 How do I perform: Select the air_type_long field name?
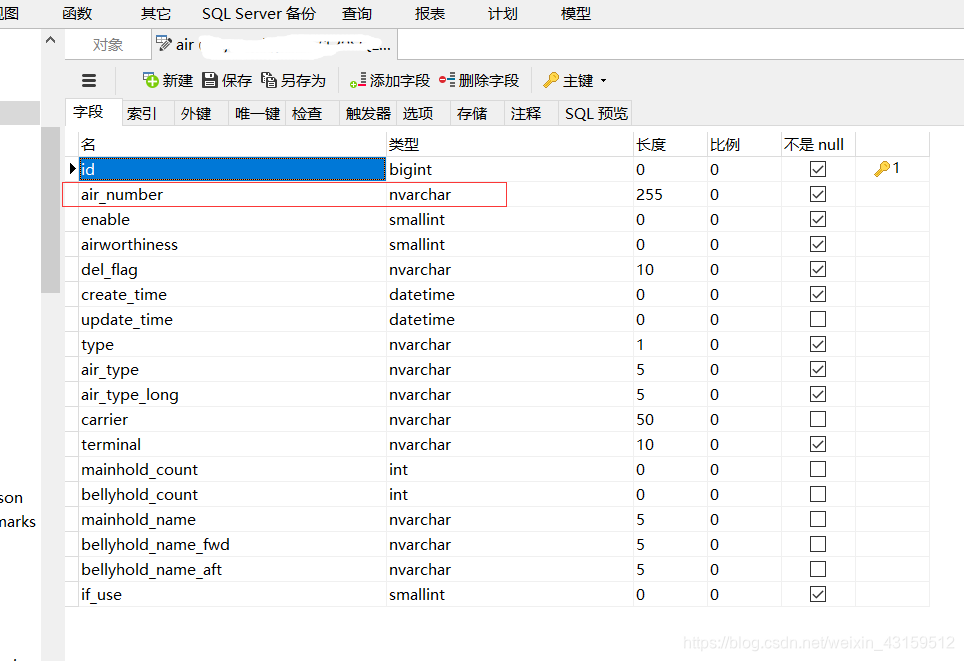(130, 395)
